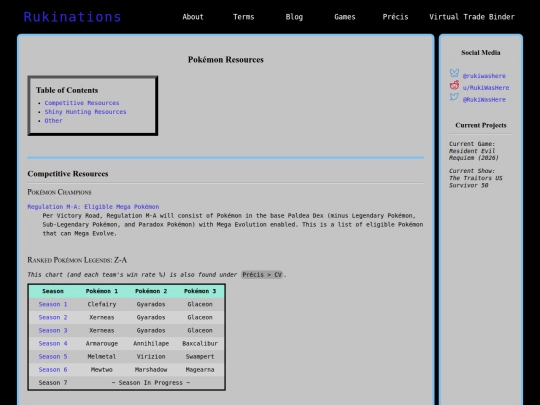Click the Table of Contents heading
The height and width of the screenshot is (405, 540).
(67, 90)
